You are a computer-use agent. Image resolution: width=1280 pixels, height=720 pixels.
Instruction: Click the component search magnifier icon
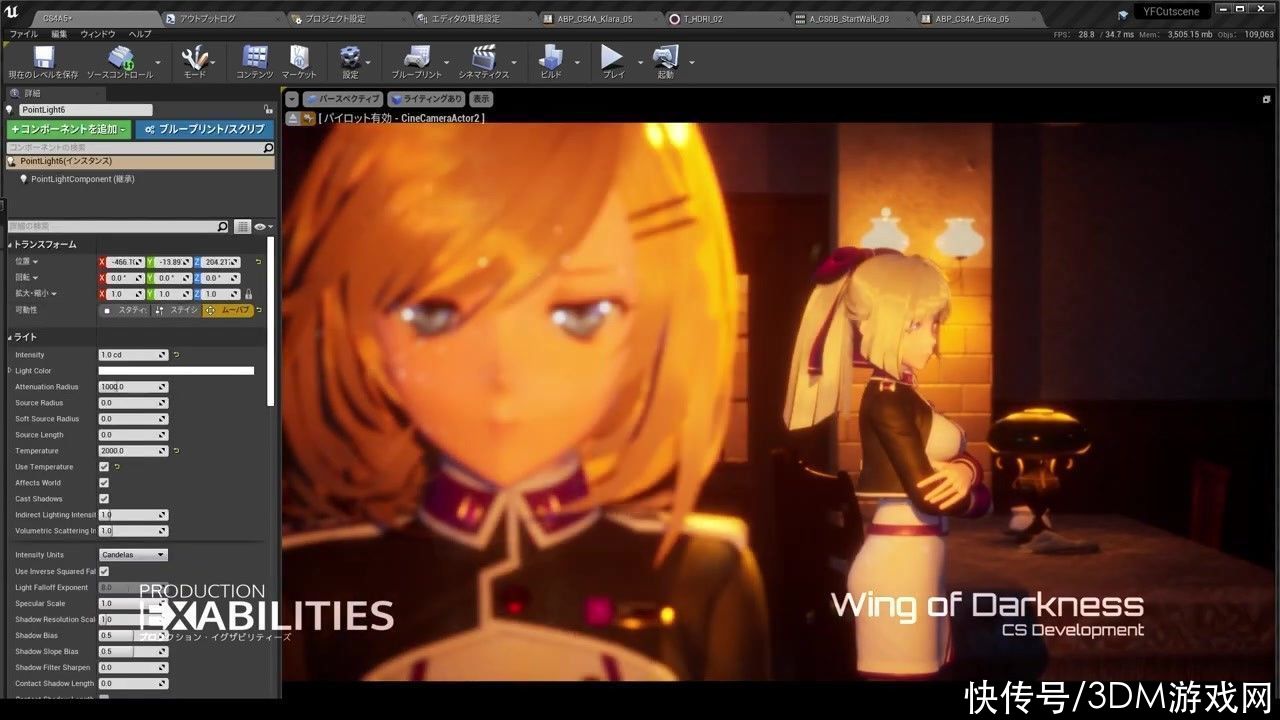pos(268,148)
